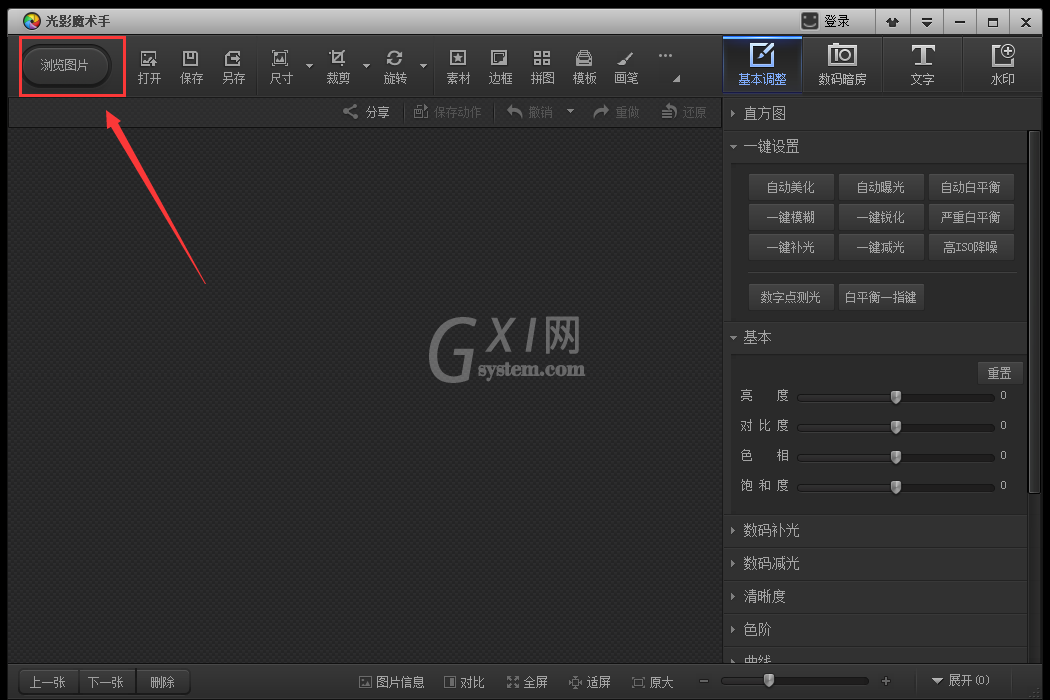Show more tools via ellipsis icon
Screen dimensions: 1050x700
click(x=665, y=56)
